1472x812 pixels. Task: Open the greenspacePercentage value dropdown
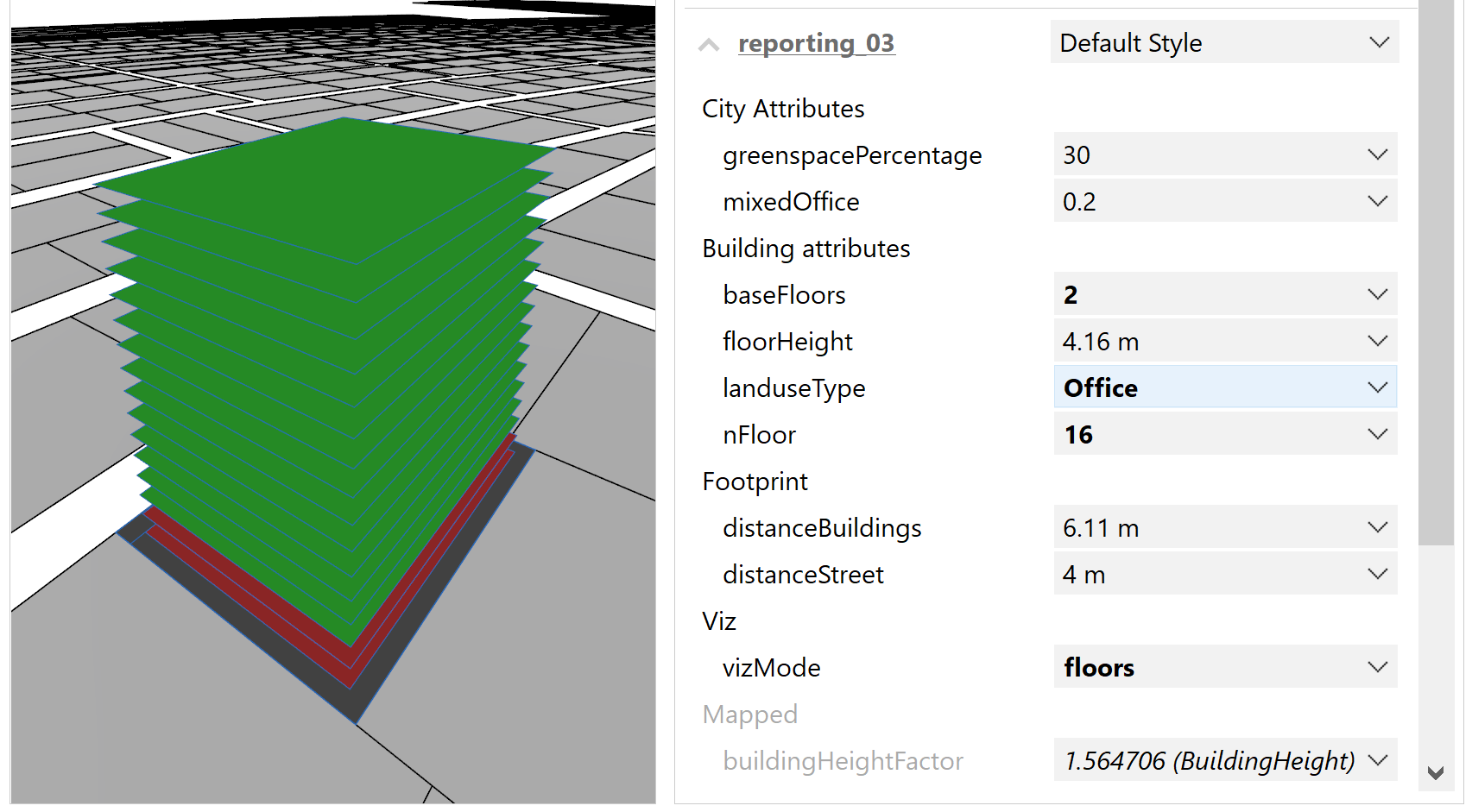click(1376, 154)
